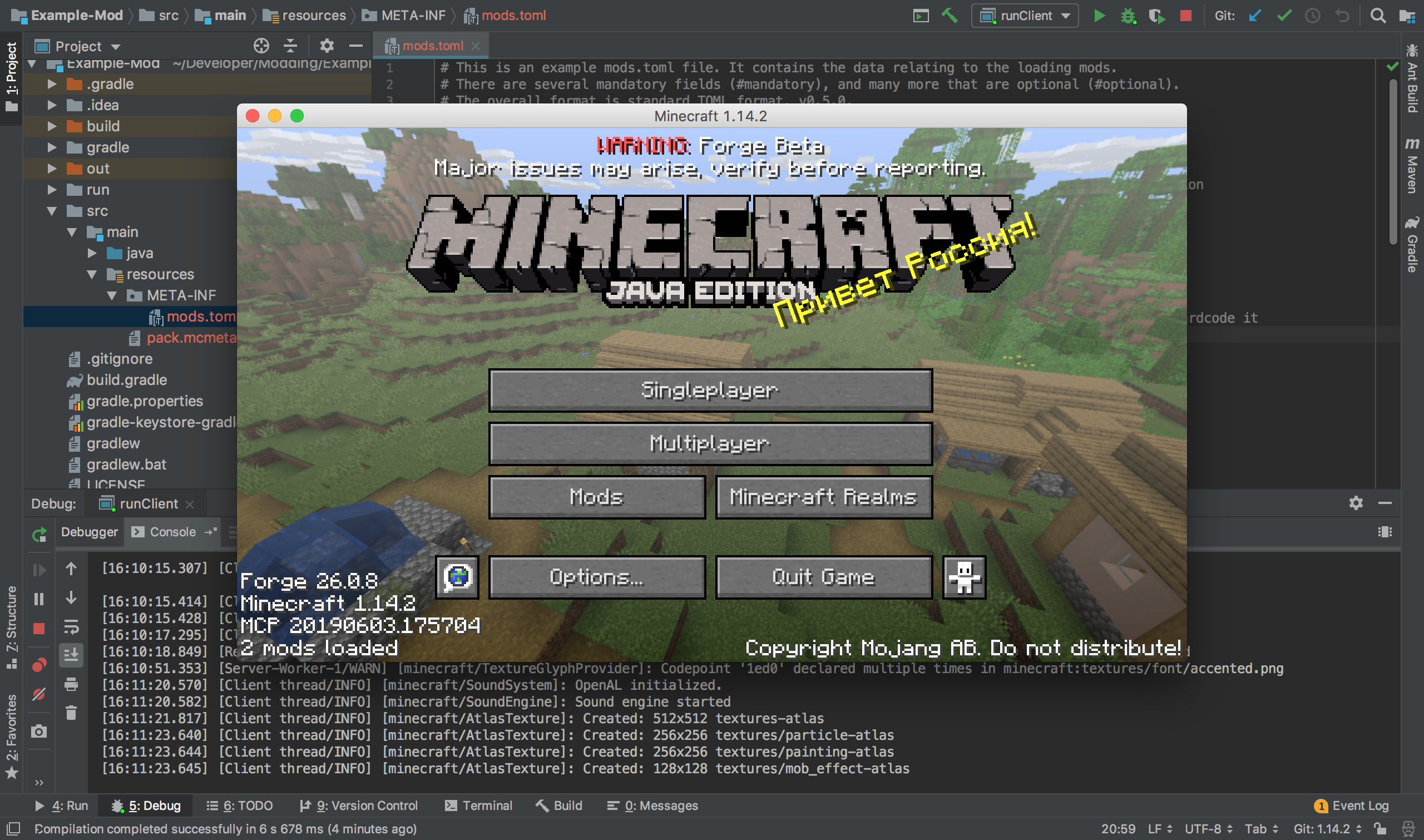Click the Debug bug icon in toolbar
The image size is (1424, 840).
coord(1128,16)
